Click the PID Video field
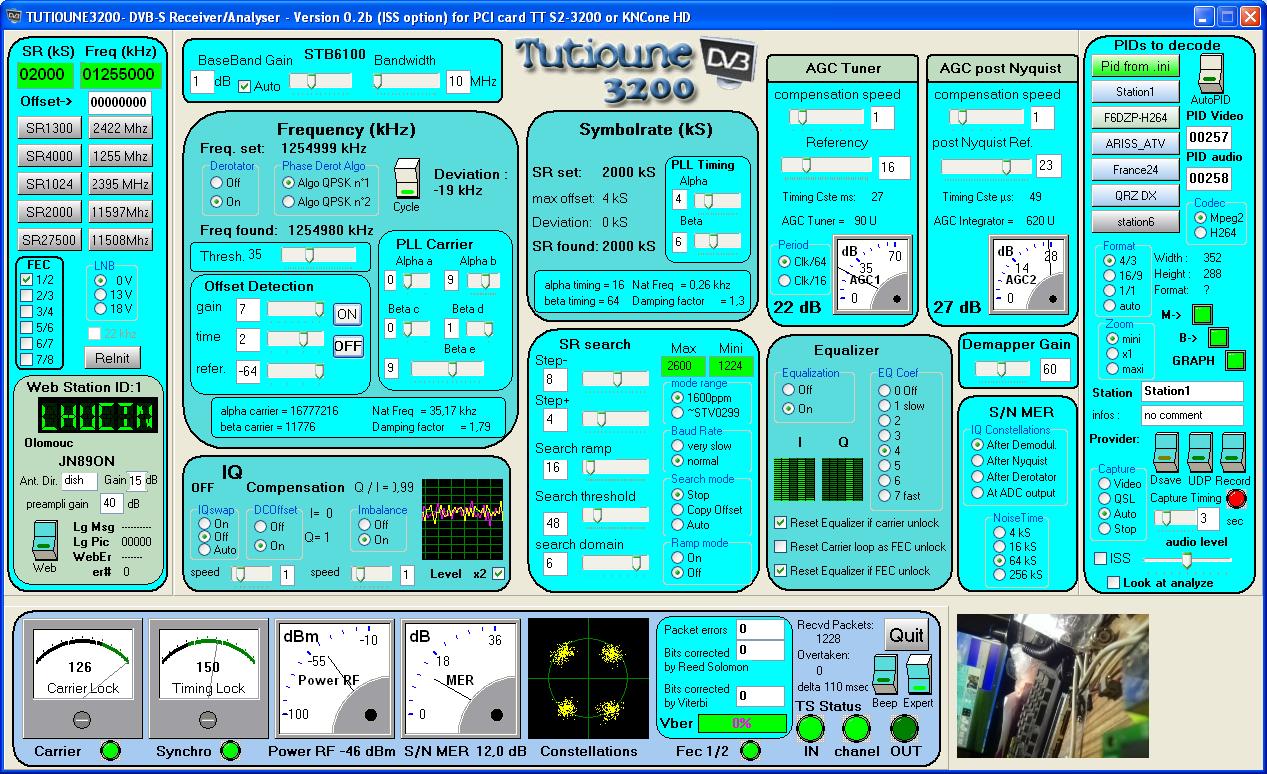Viewport: 1267px width, 774px height. [1209, 138]
